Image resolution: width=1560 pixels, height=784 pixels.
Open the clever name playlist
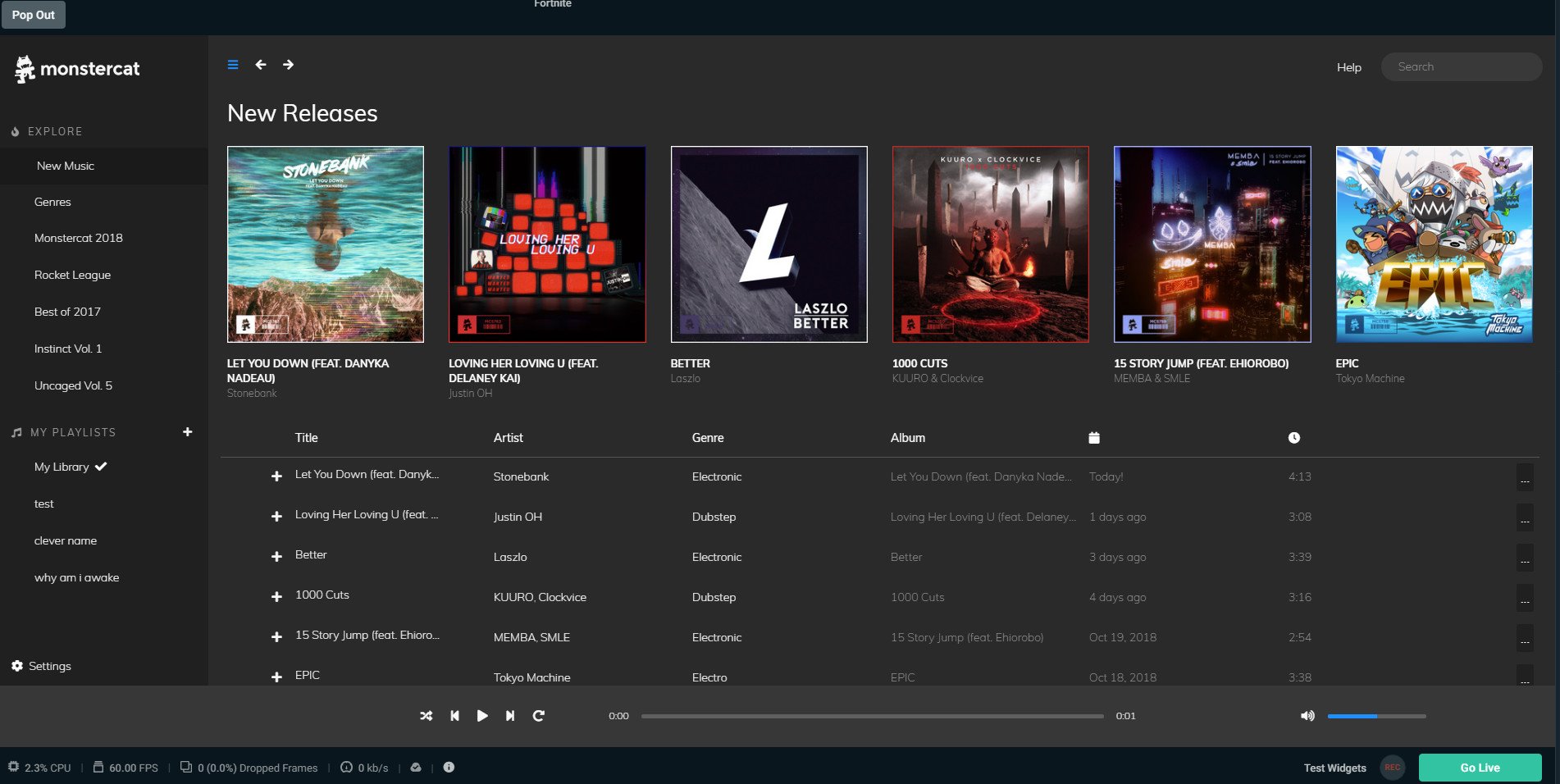(x=66, y=540)
